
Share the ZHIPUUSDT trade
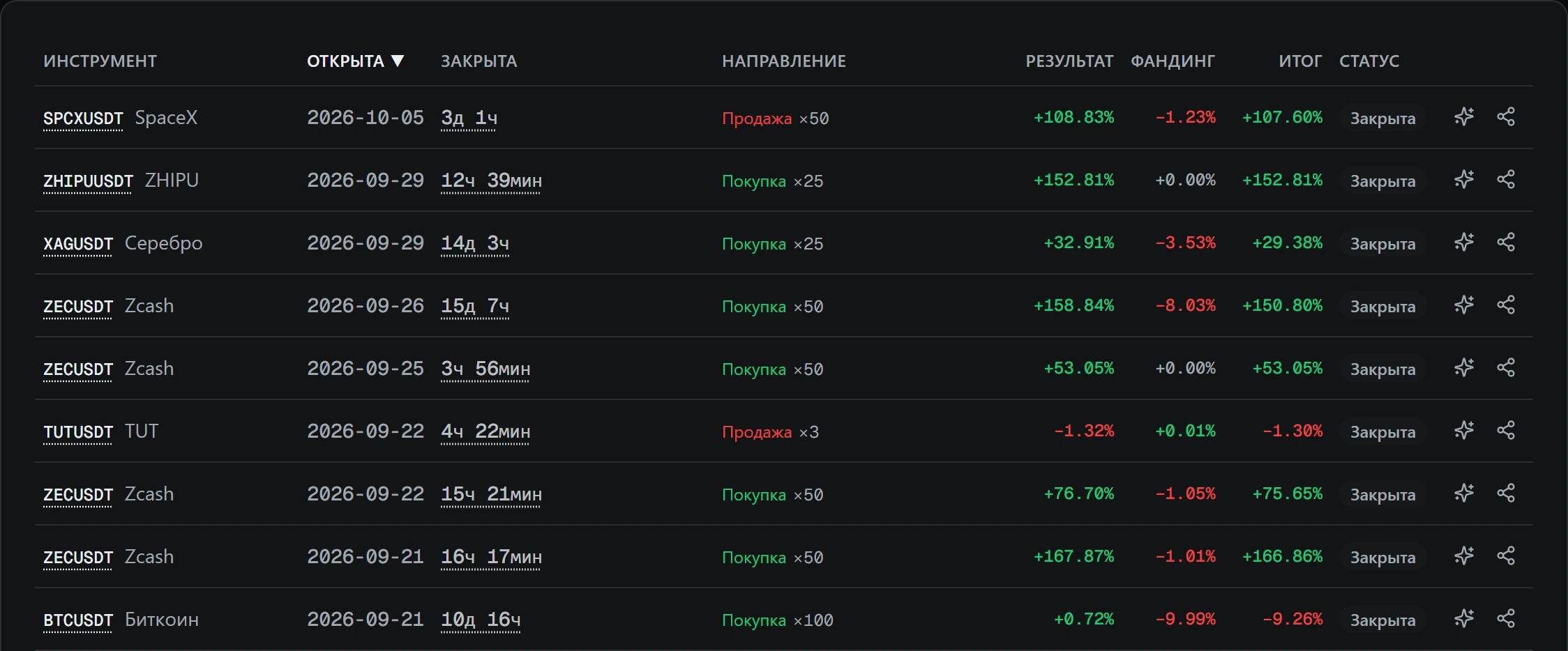(x=1506, y=180)
